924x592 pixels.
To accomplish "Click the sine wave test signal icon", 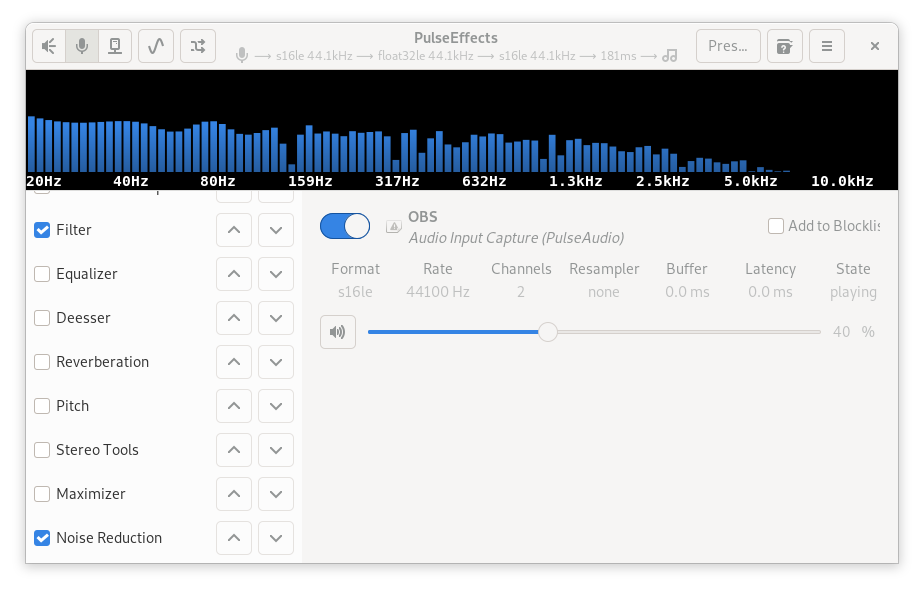I will pyautogui.click(x=156, y=45).
